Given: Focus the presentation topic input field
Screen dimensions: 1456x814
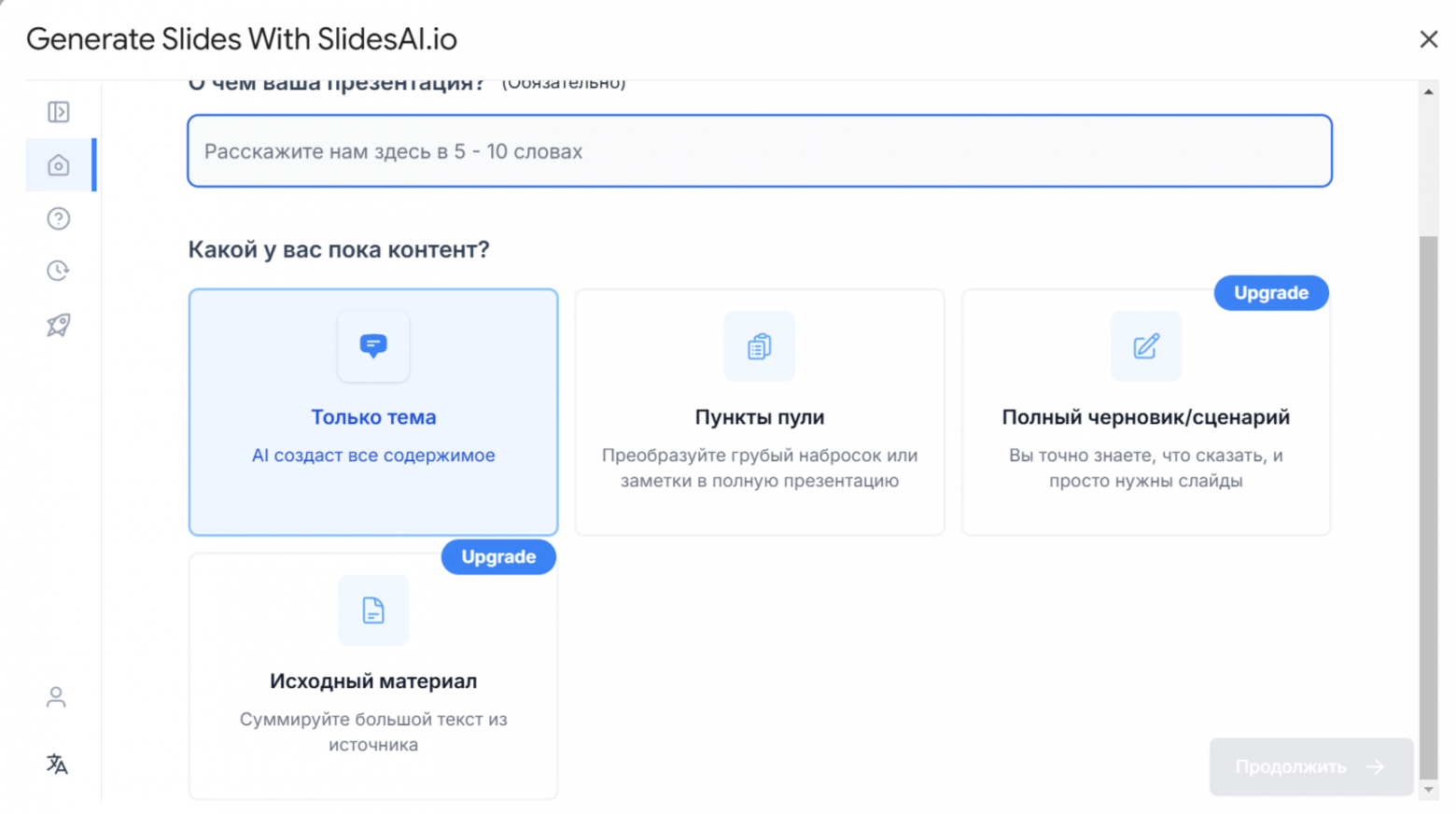Looking at the screenshot, I should point(760,151).
